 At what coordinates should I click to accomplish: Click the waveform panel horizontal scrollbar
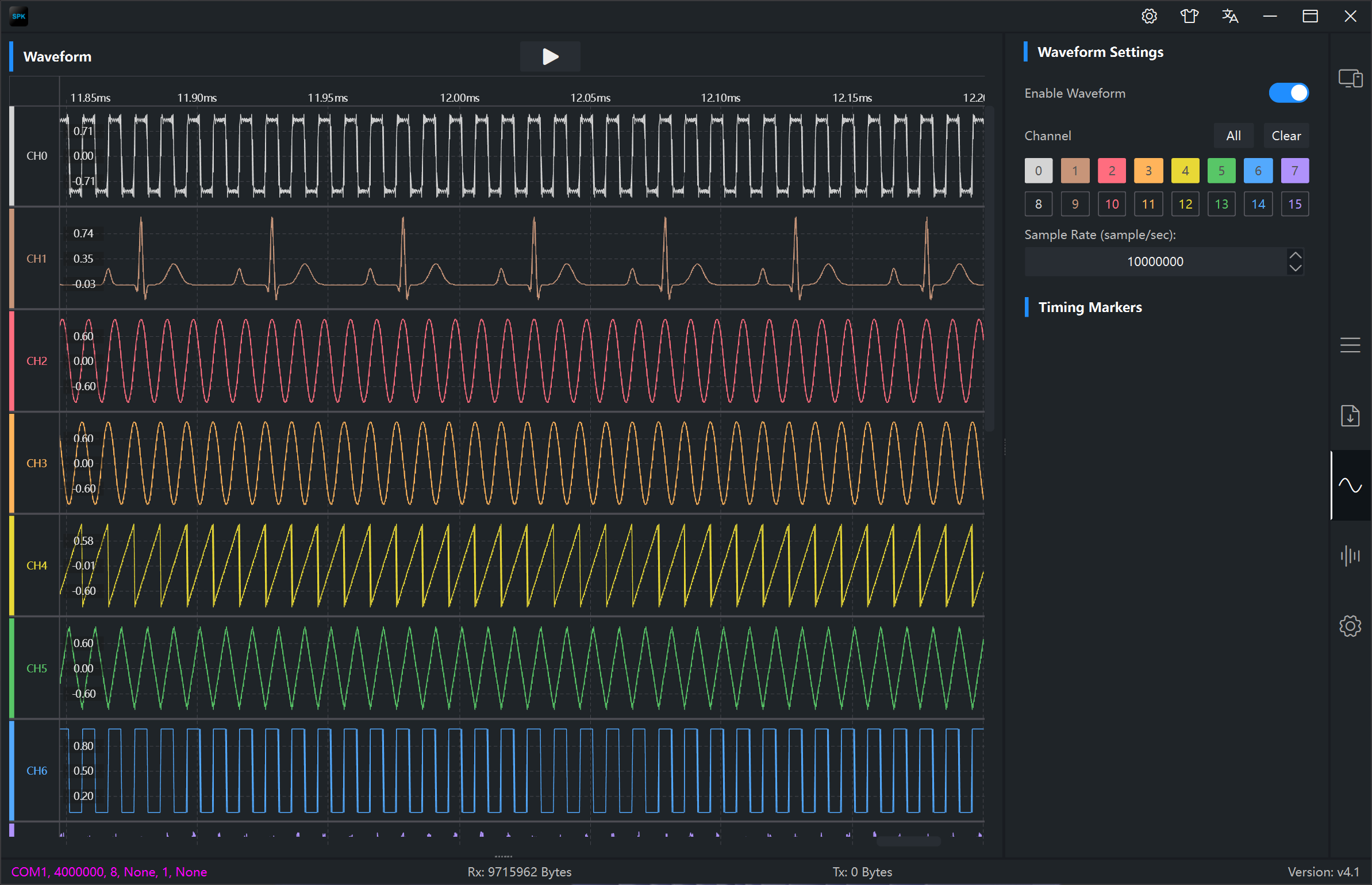tap(909, 841)
